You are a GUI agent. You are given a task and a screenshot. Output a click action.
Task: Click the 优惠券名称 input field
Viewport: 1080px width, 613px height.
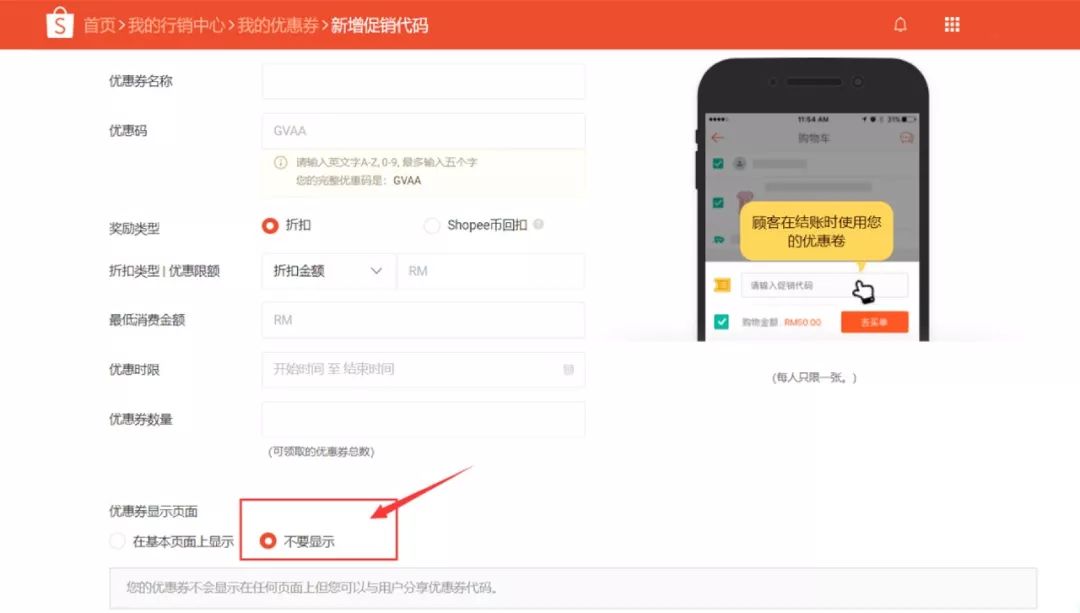click(x=423, y=80)
